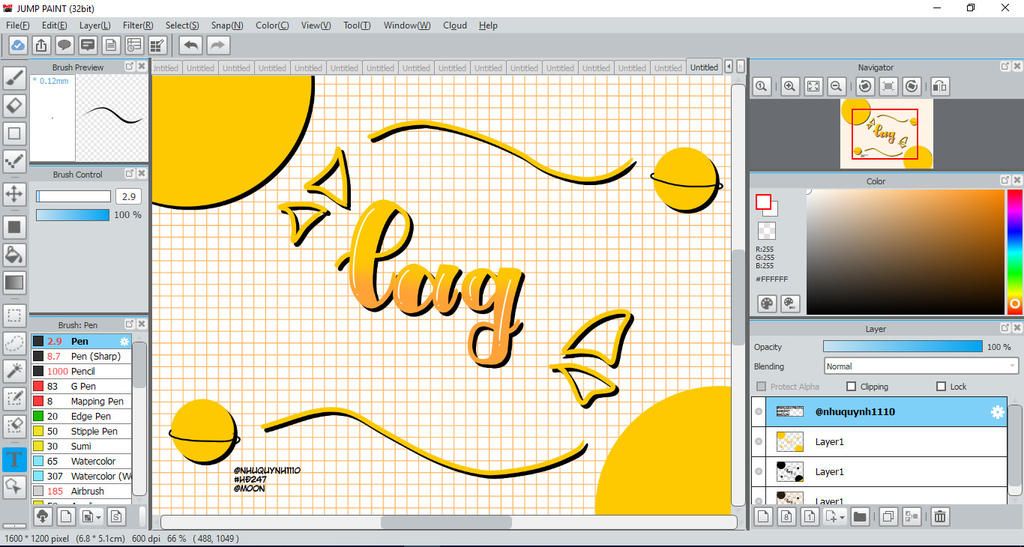
Task: Switch to the last Untitled tab
Action: point(704,67)
